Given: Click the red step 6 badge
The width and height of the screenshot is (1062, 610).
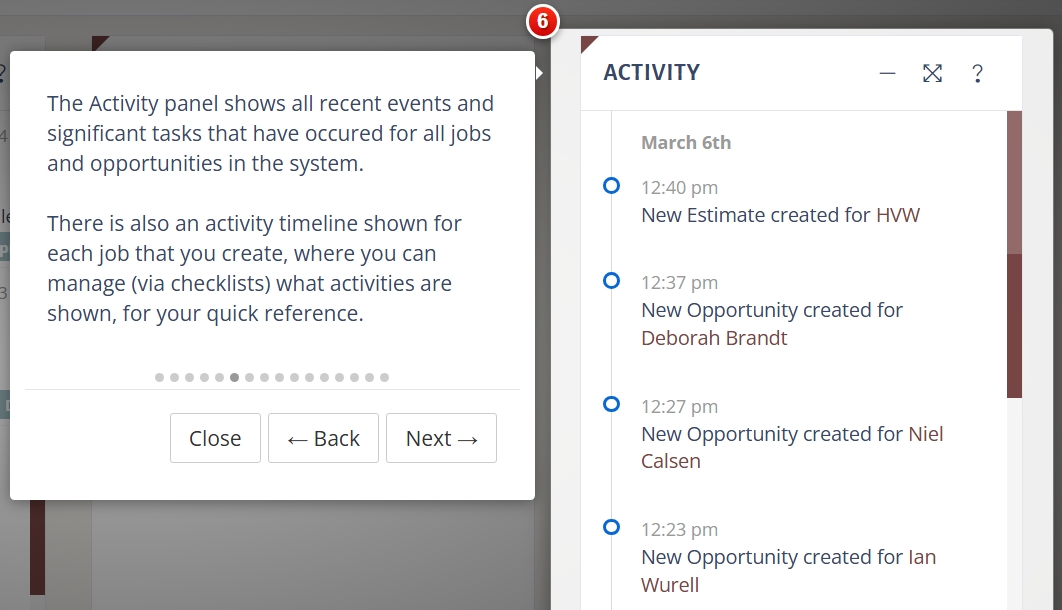Looking at the screenshot, I should click(x=542, y=22).
